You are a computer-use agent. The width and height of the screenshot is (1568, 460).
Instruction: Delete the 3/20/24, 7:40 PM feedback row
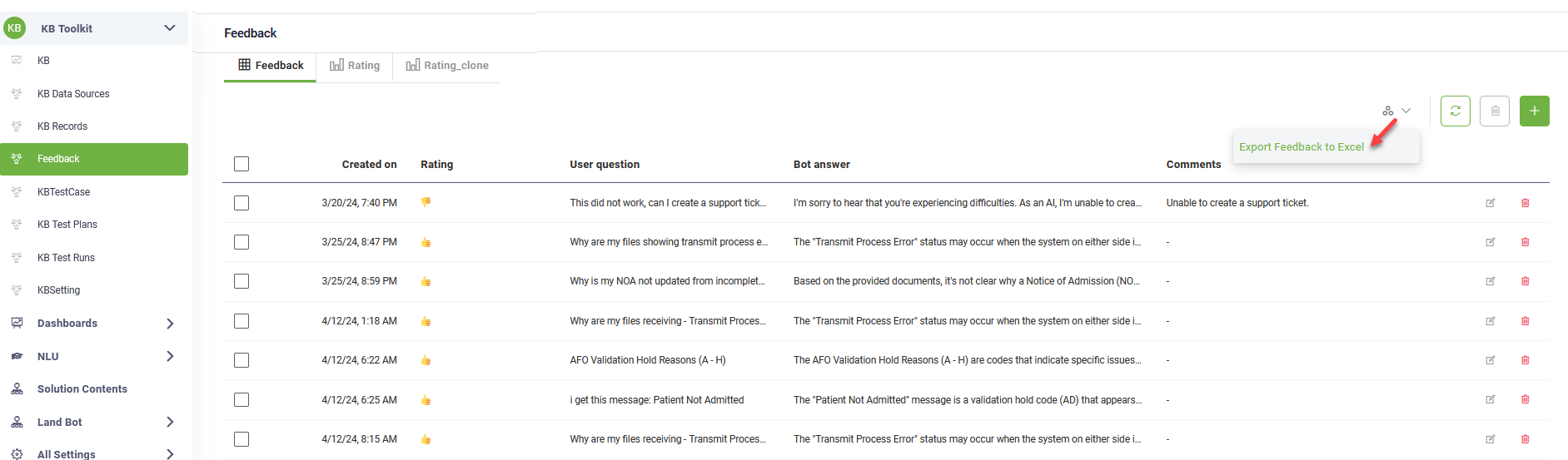pos(1526,203)
